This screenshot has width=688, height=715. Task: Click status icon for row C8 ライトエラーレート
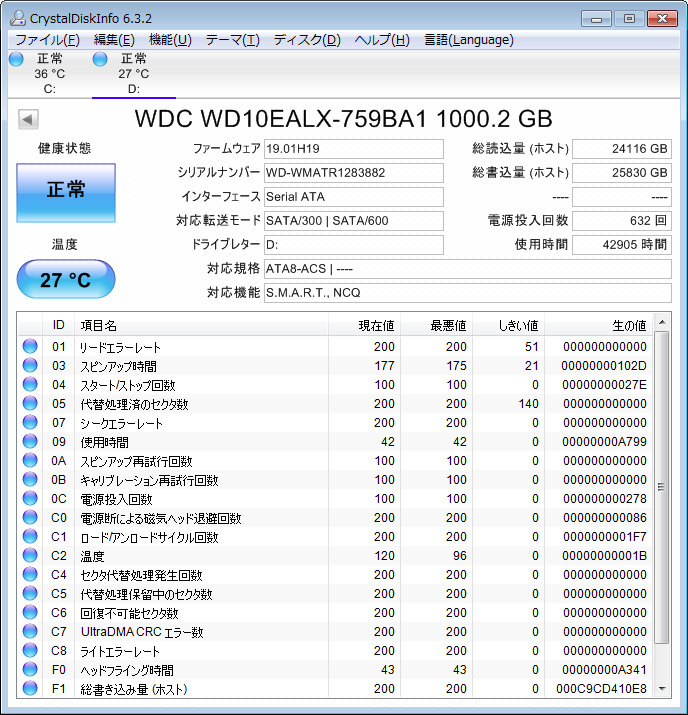coord(30,650)
